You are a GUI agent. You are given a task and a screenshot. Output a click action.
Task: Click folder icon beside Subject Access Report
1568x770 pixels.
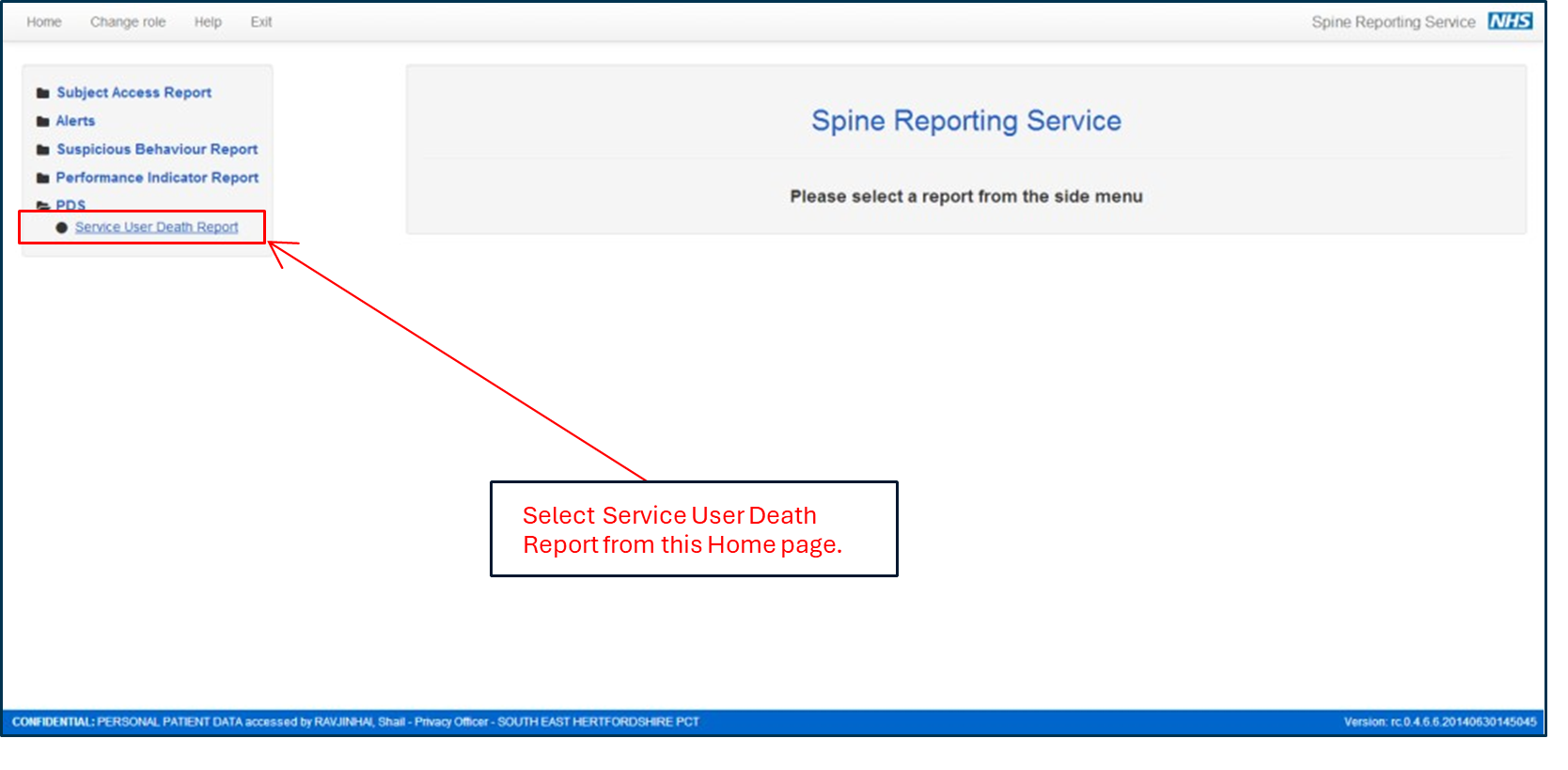pyautogui.click(x=42, y=93)
